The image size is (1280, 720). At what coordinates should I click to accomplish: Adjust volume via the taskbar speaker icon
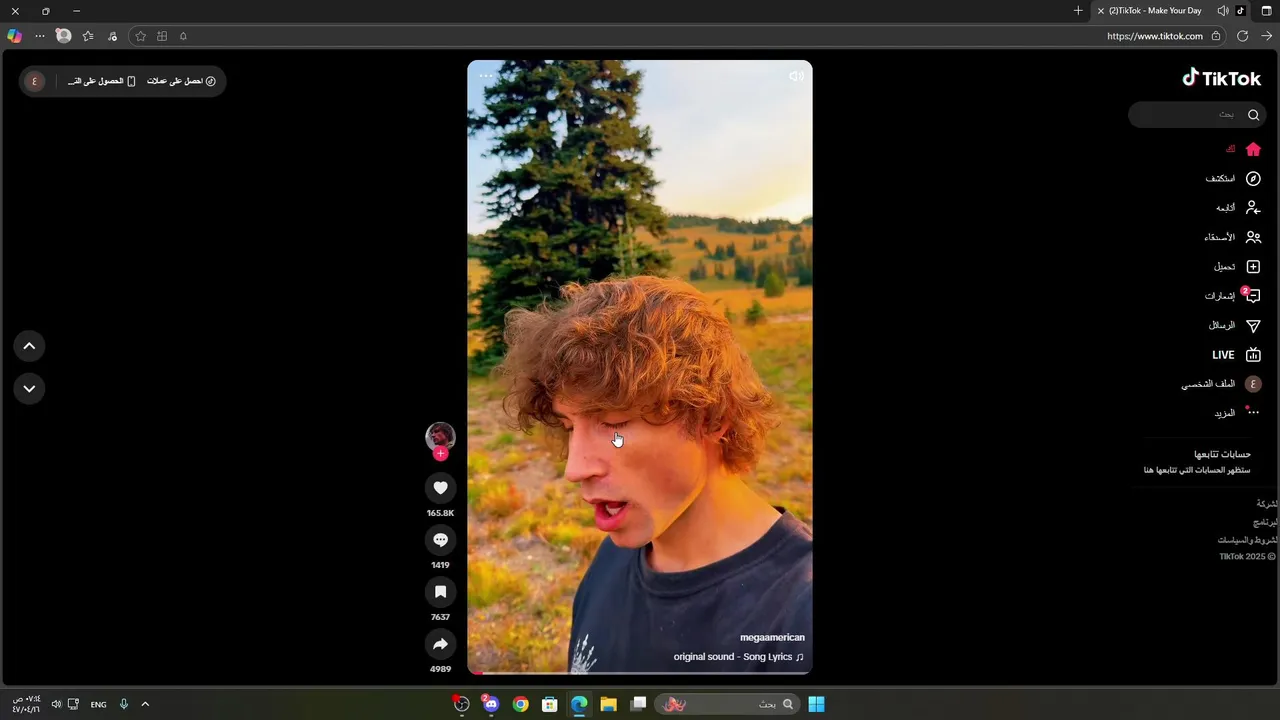56,704
